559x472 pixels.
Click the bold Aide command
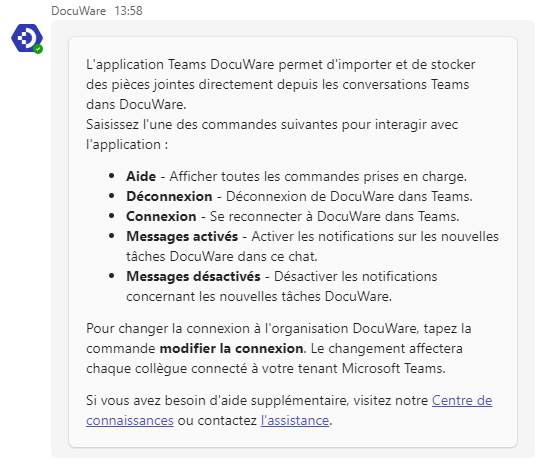click(x=141, y=176)
